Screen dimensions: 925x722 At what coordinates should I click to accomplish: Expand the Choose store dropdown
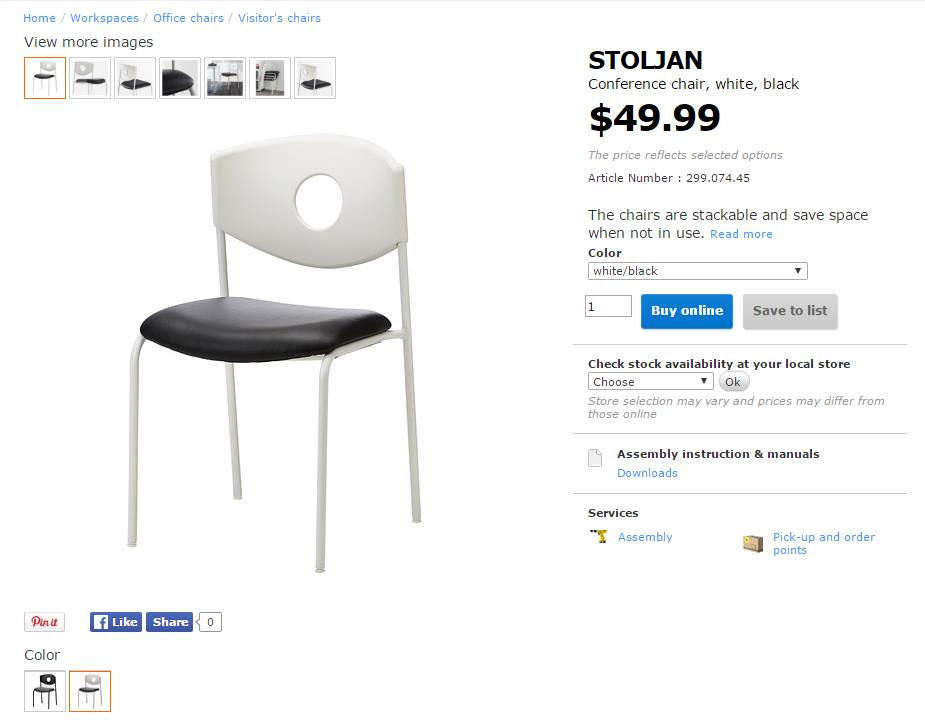pyautogui.click(x=650, y=381)
